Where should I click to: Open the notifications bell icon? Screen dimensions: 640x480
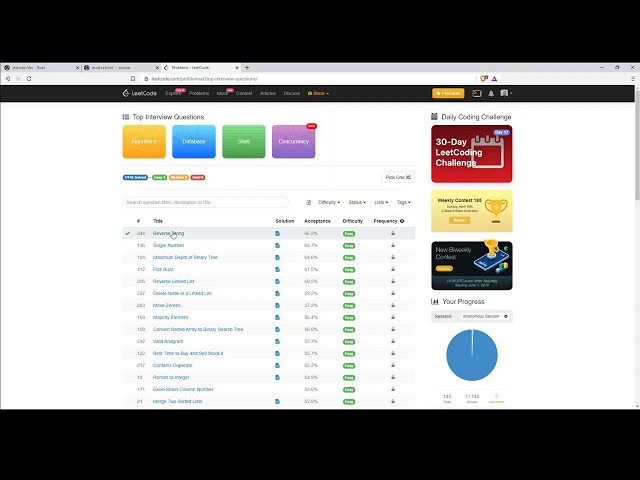click(x=491, y=93)
